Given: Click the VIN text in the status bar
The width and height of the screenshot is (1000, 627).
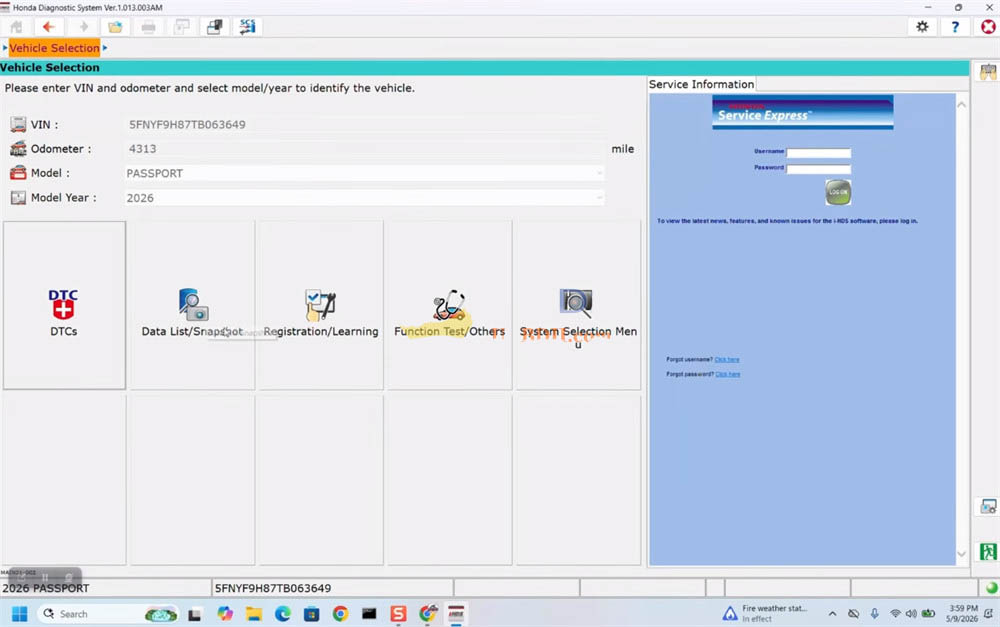Looking at the screenshot, I should pyautogui.click(x=273, y=588).
